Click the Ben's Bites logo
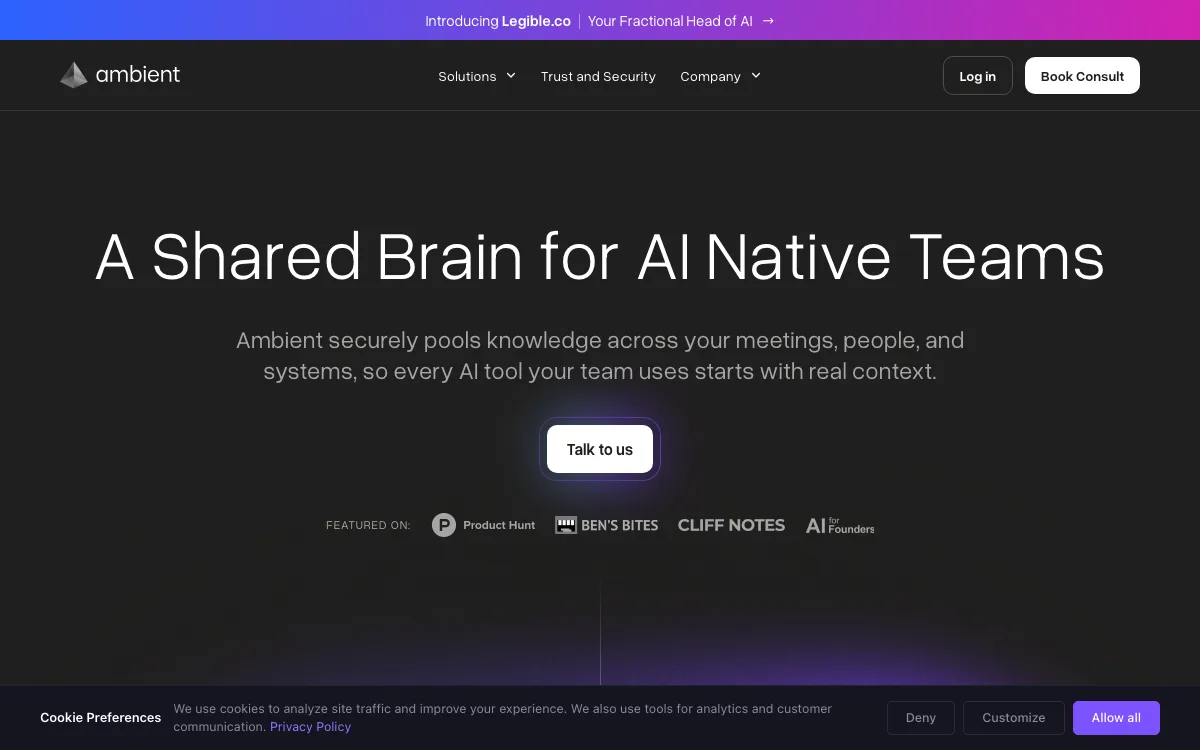1200x750 pixels. pyautogui.click(x=607, y=525)
